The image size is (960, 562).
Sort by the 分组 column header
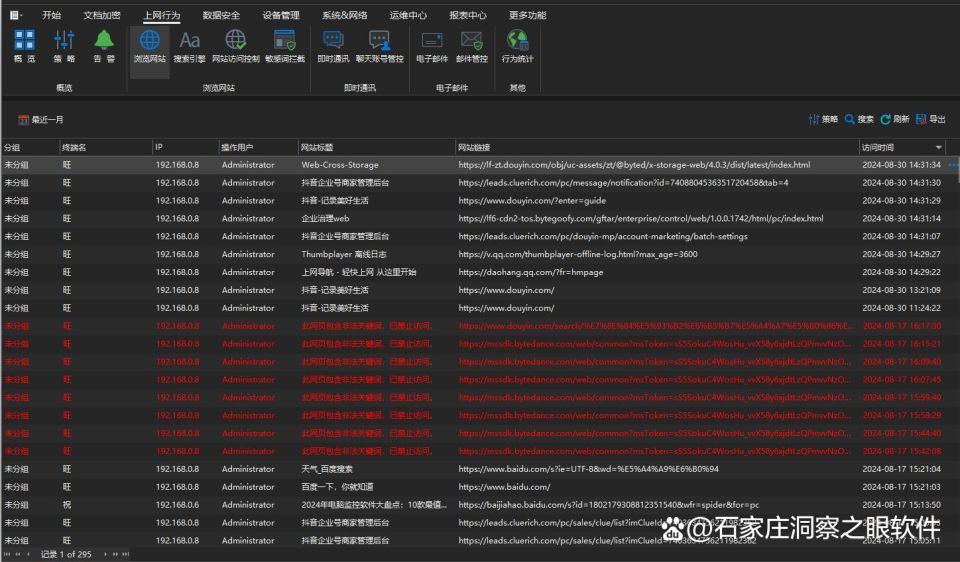pos(30,148)
